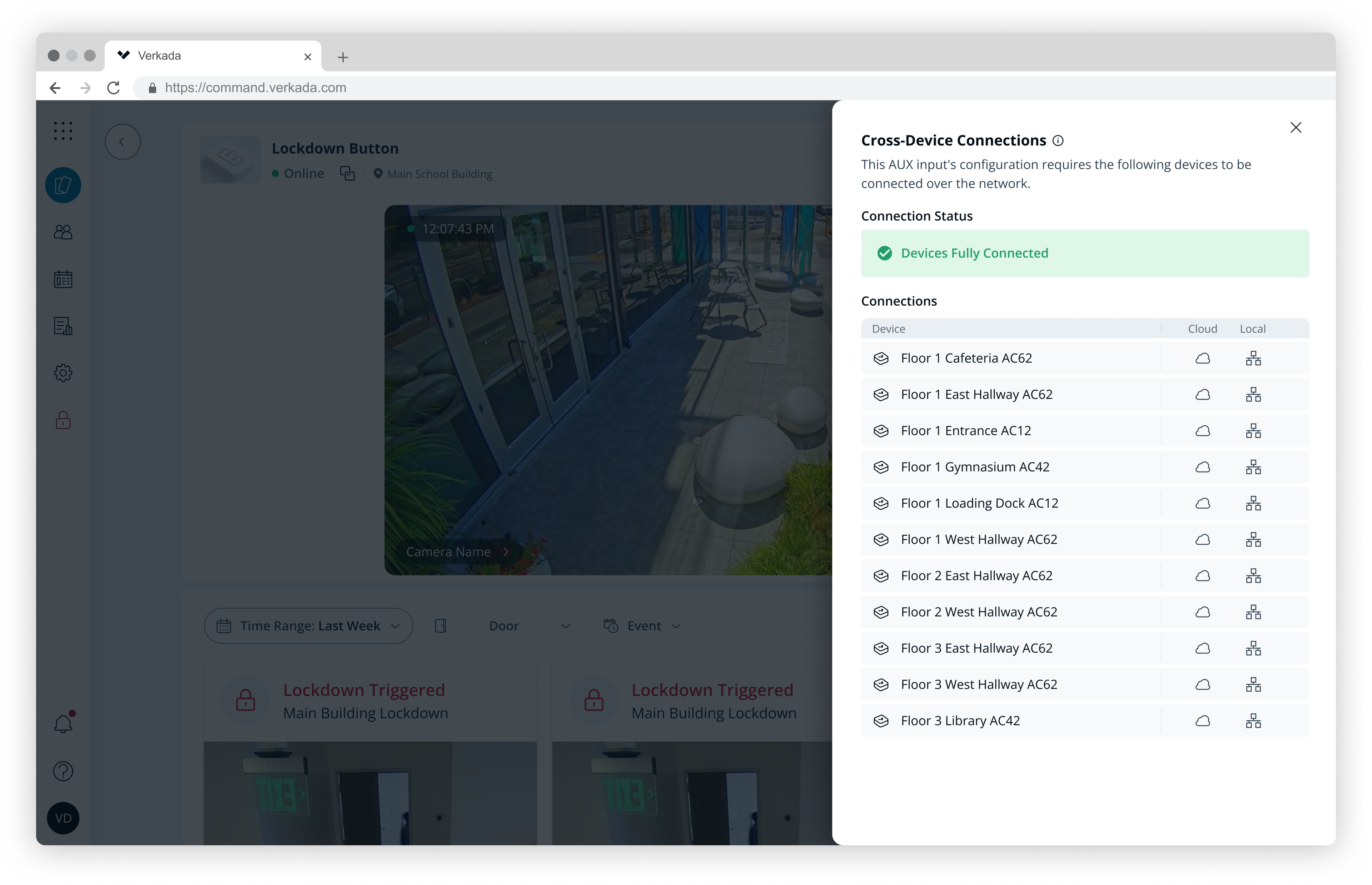Open notifications via the bell icon
Screen dimensions: 1372x885
[x=63, y=723]
